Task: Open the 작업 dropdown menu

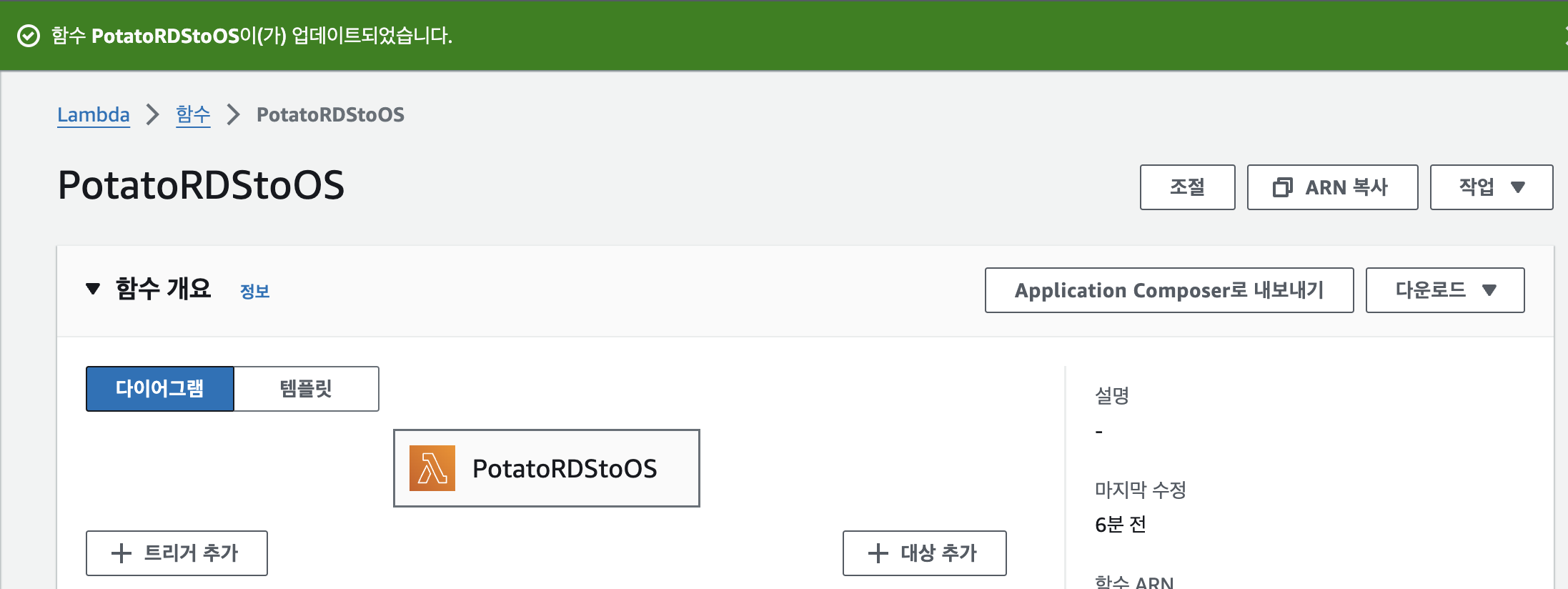Action: coord(1492,187)
